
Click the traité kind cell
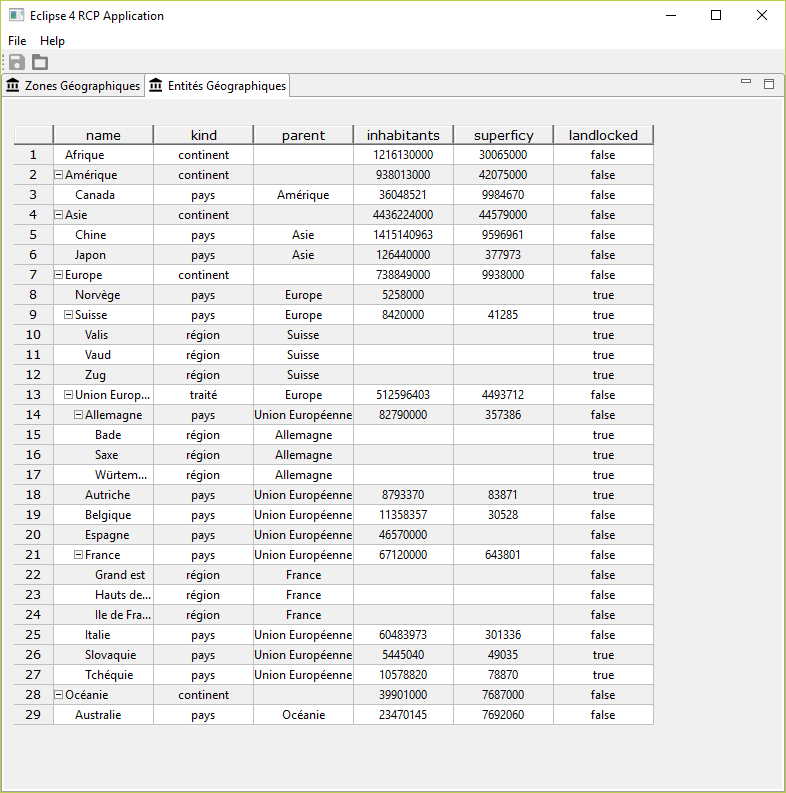pyautogui.click(x=203, y=394)
